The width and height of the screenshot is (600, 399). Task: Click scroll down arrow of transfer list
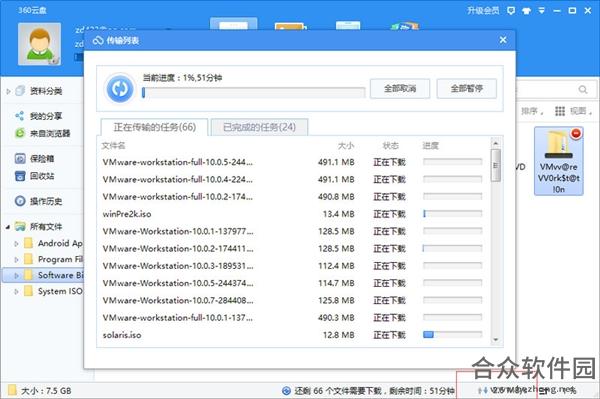pyautogui.click(x=496, y=339)
